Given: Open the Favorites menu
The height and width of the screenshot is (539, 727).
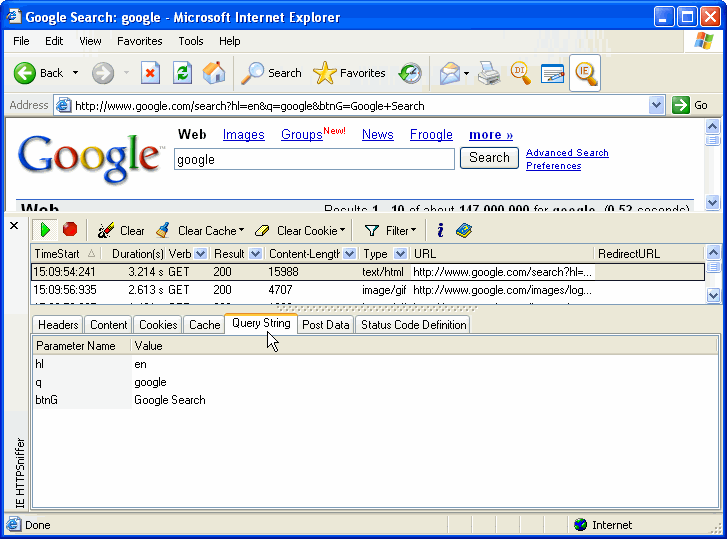Looking at the screenshot, I should pos(139,41).
